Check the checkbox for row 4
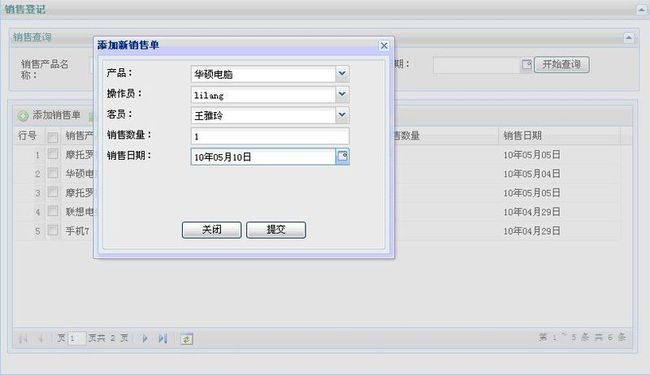Image resolution: width=650 pixels, height=375 pixels. [x=53, y=211]
